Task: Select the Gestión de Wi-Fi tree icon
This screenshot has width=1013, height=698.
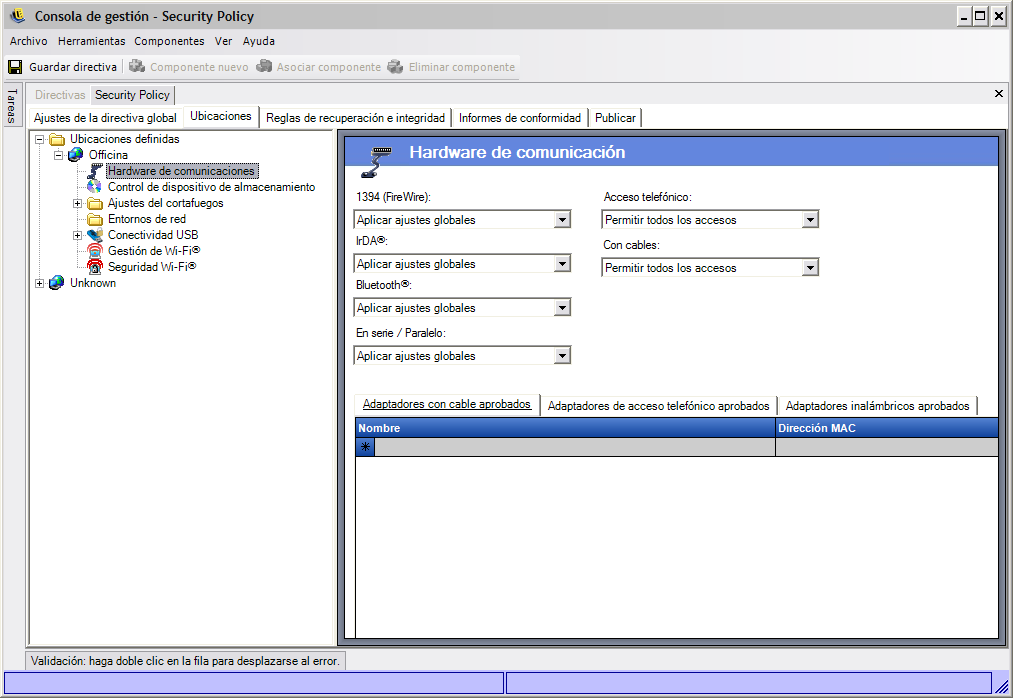Action: 95,251
